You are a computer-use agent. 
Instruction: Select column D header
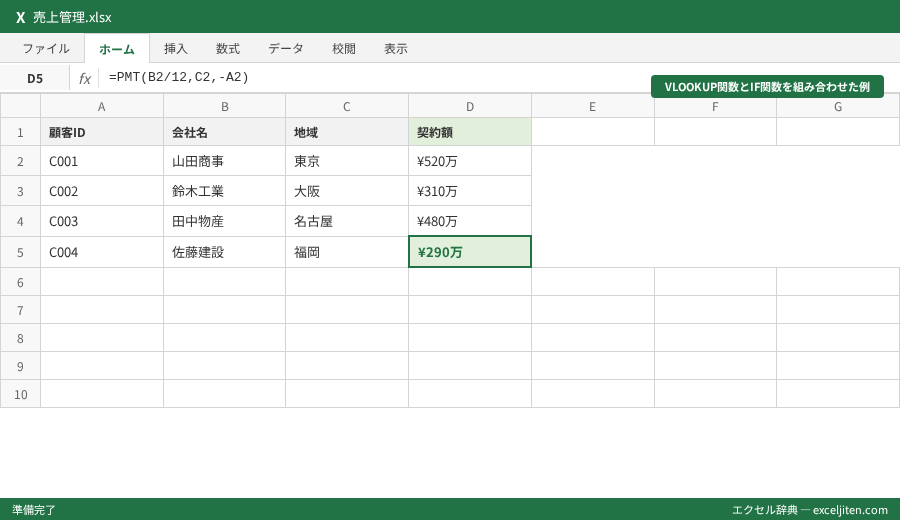coord(470,107)
